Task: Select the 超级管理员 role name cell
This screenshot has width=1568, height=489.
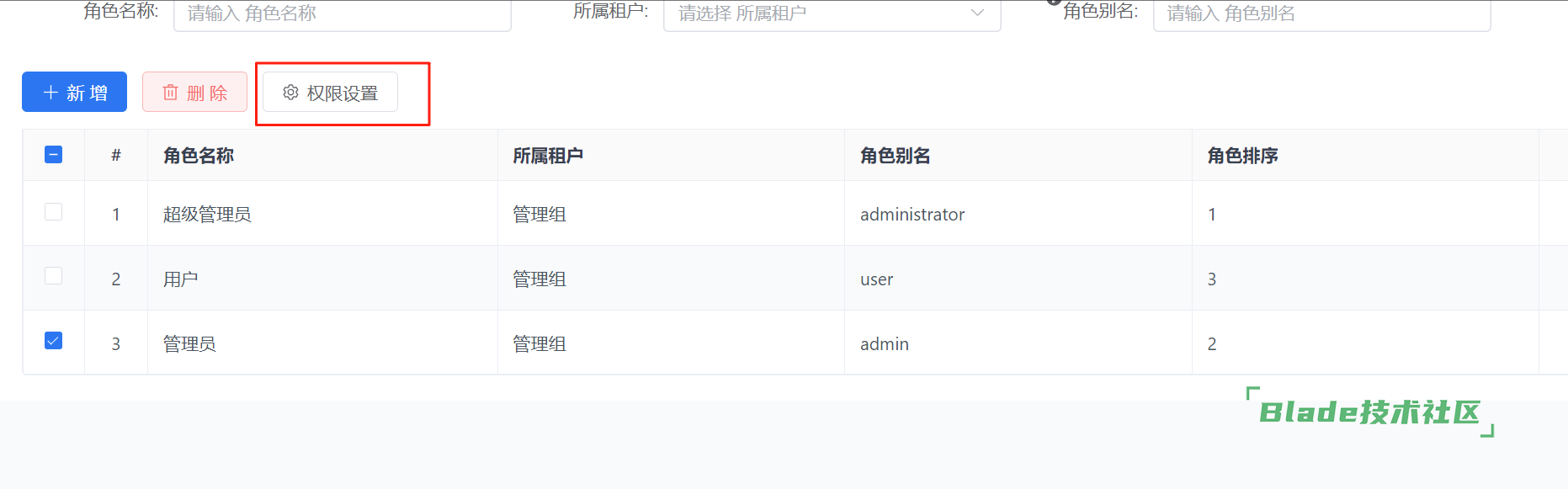Action: coord(207,215)
